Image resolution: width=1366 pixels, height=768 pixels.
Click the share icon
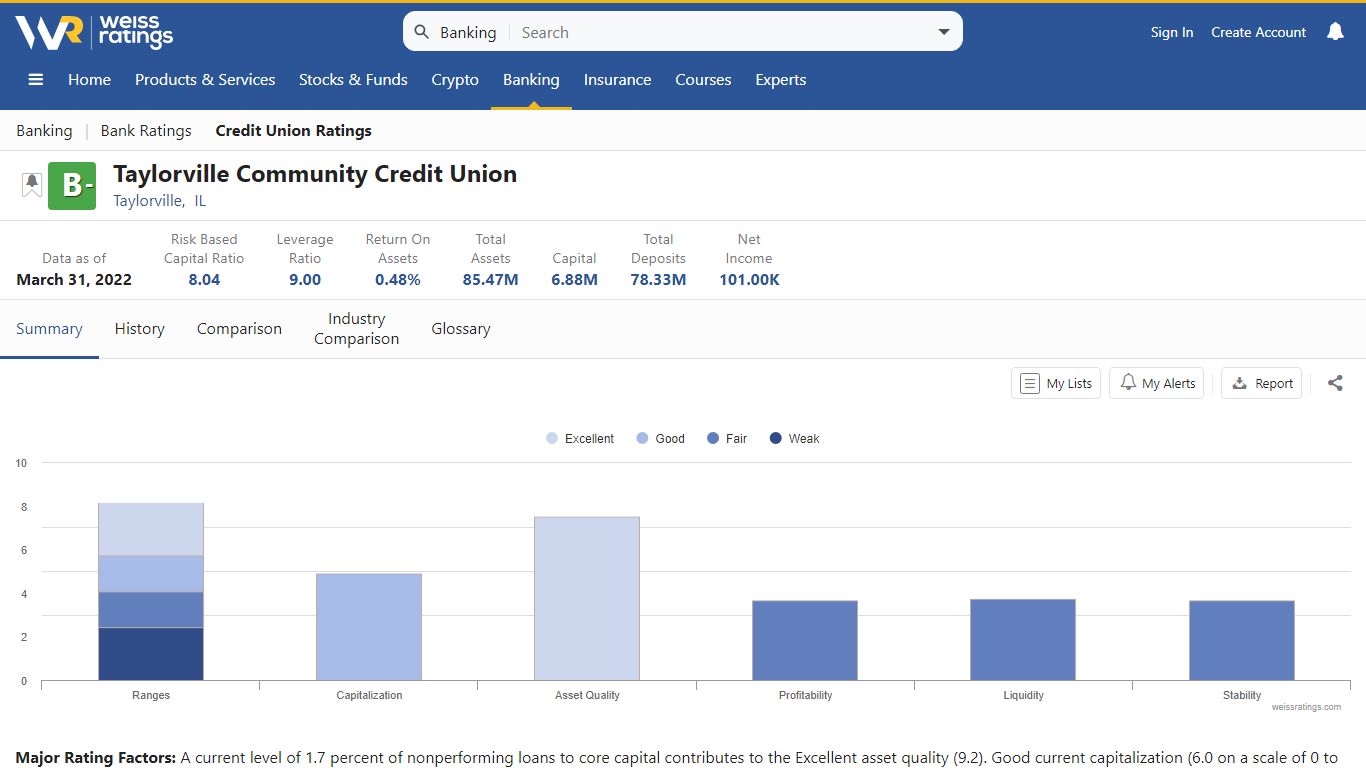click(1335, 383)
